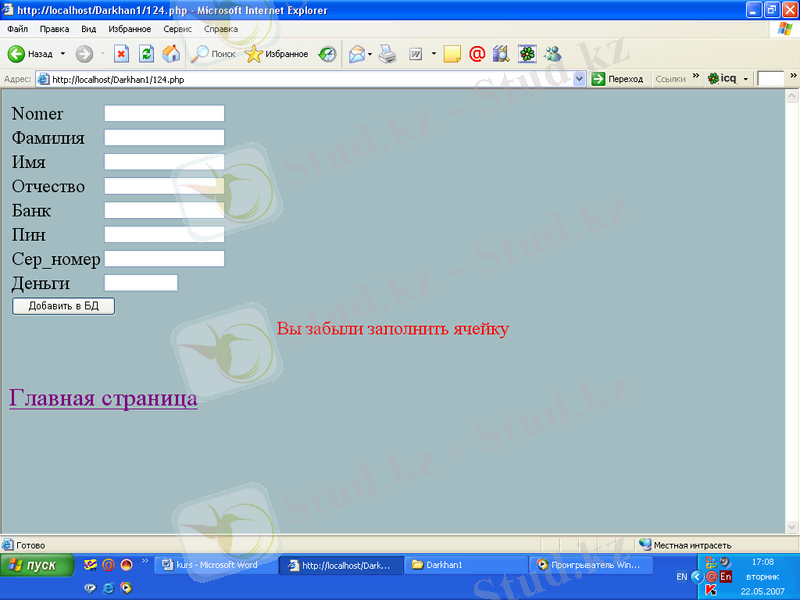Click the Добавить в БД button

(63, 306)
